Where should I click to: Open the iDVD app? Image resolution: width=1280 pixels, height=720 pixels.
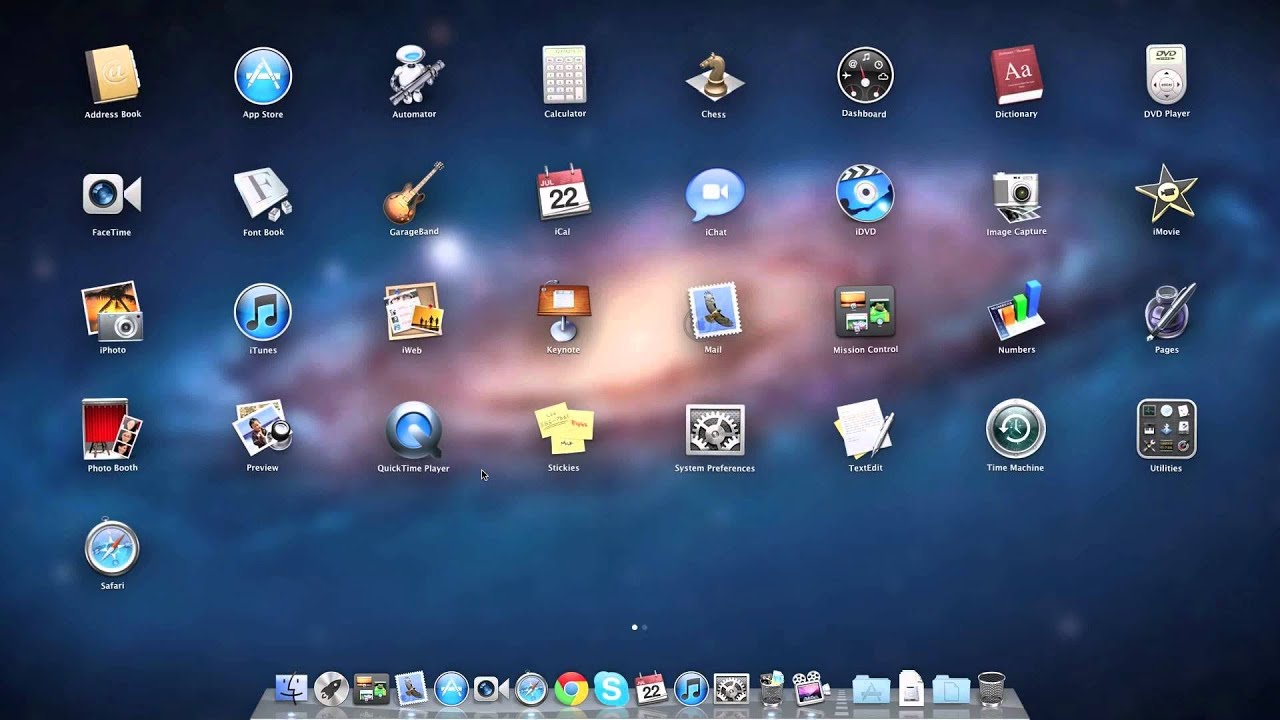tap(865, 193)
